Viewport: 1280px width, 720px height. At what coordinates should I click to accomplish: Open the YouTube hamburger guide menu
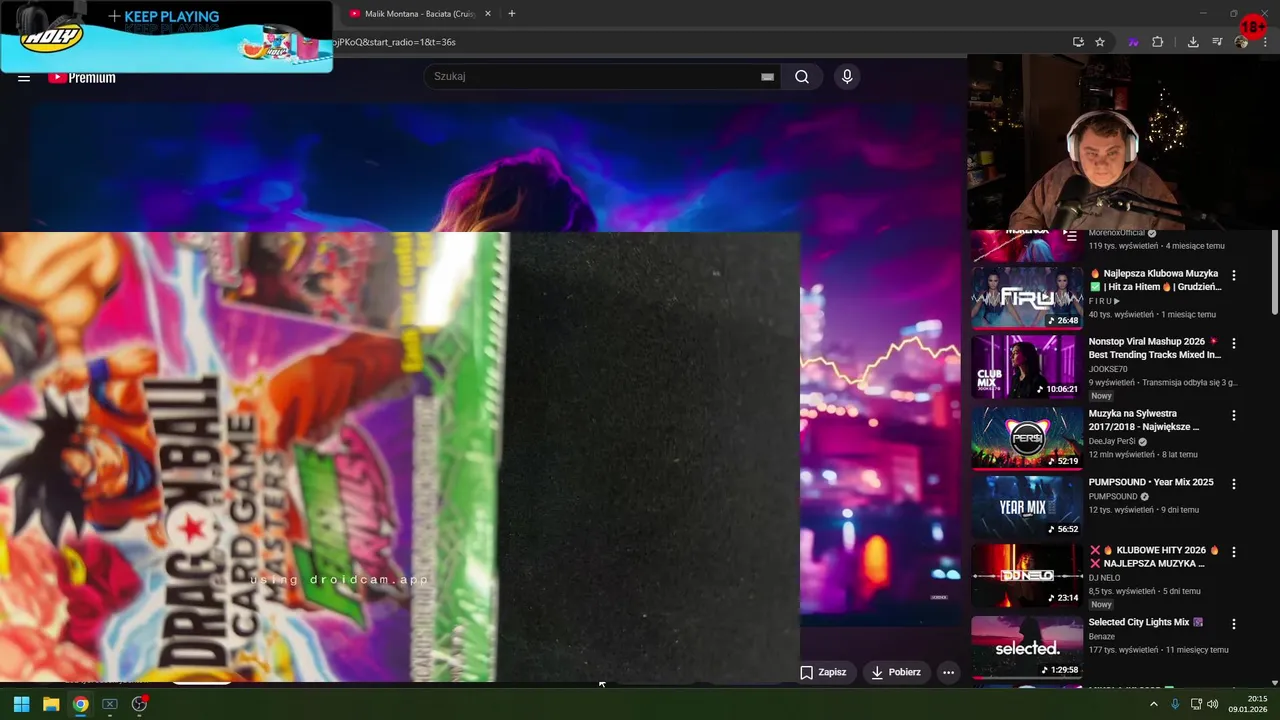pyautogui.click(x=24, y=78)
